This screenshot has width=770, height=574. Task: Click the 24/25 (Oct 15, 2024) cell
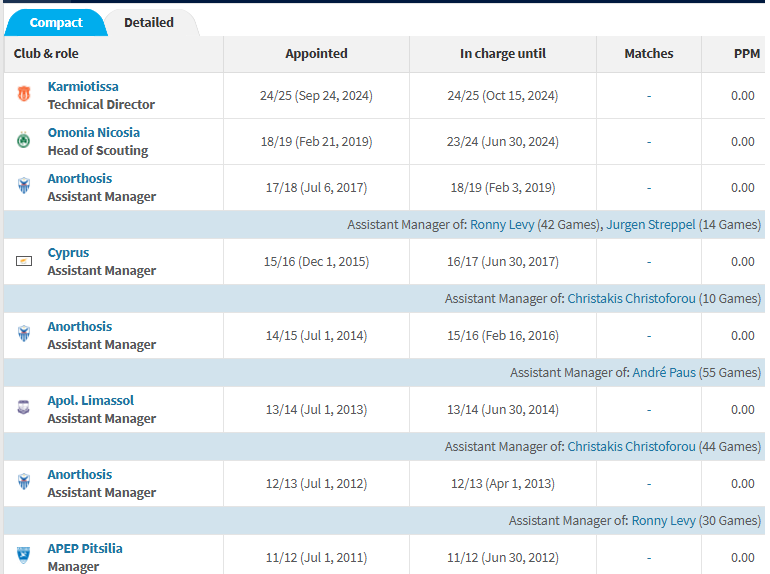tap(503, 96)
